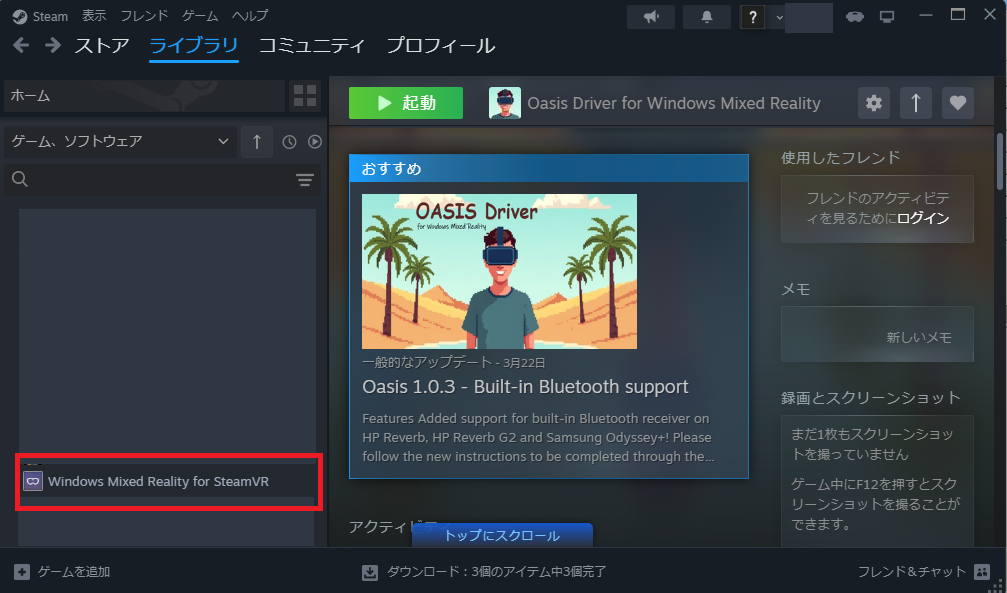
Task: Click the sort arrow button beside filter
Action: coord(257,141)
